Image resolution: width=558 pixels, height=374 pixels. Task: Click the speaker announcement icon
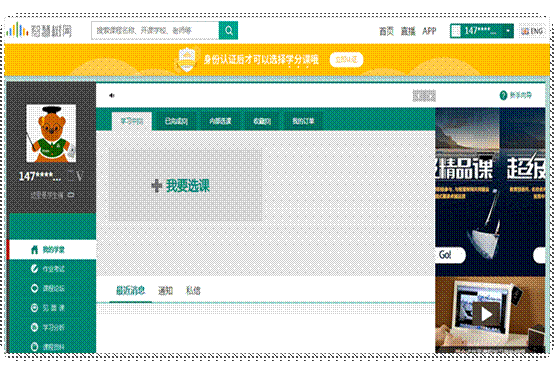(x=112, y=95)
